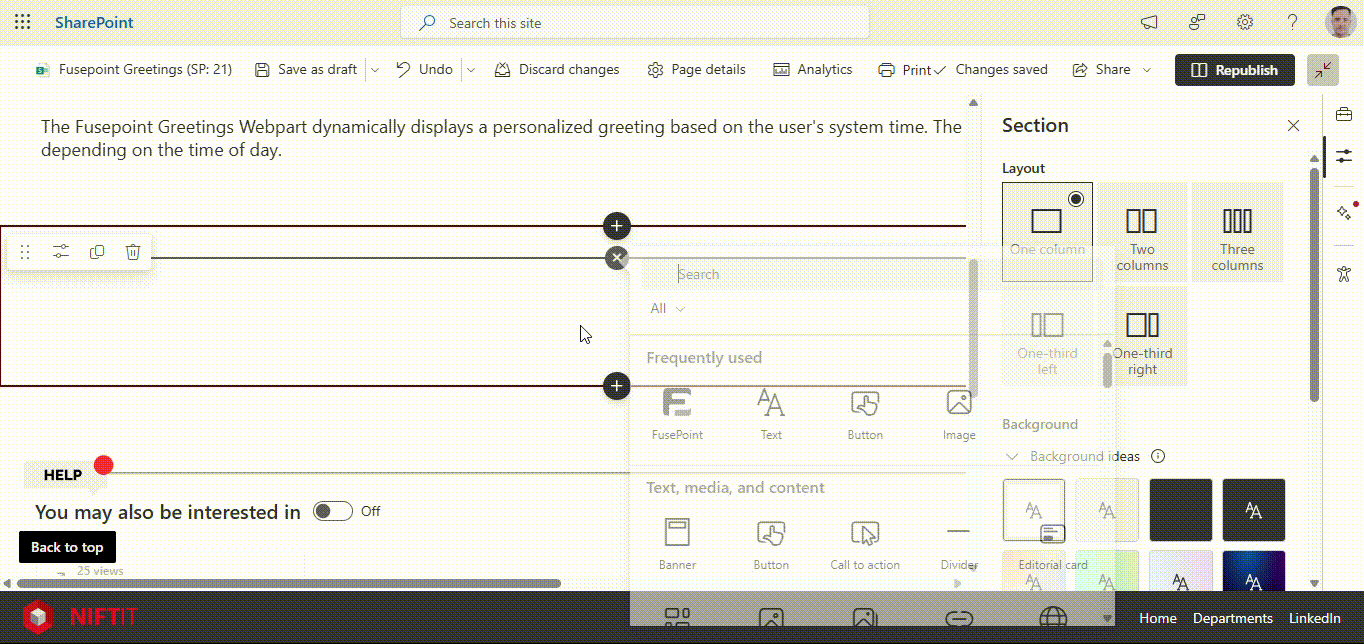Click the Back to top button
Screen dimensions: 1364x644
pyautogui.click(x=67, y=547)
